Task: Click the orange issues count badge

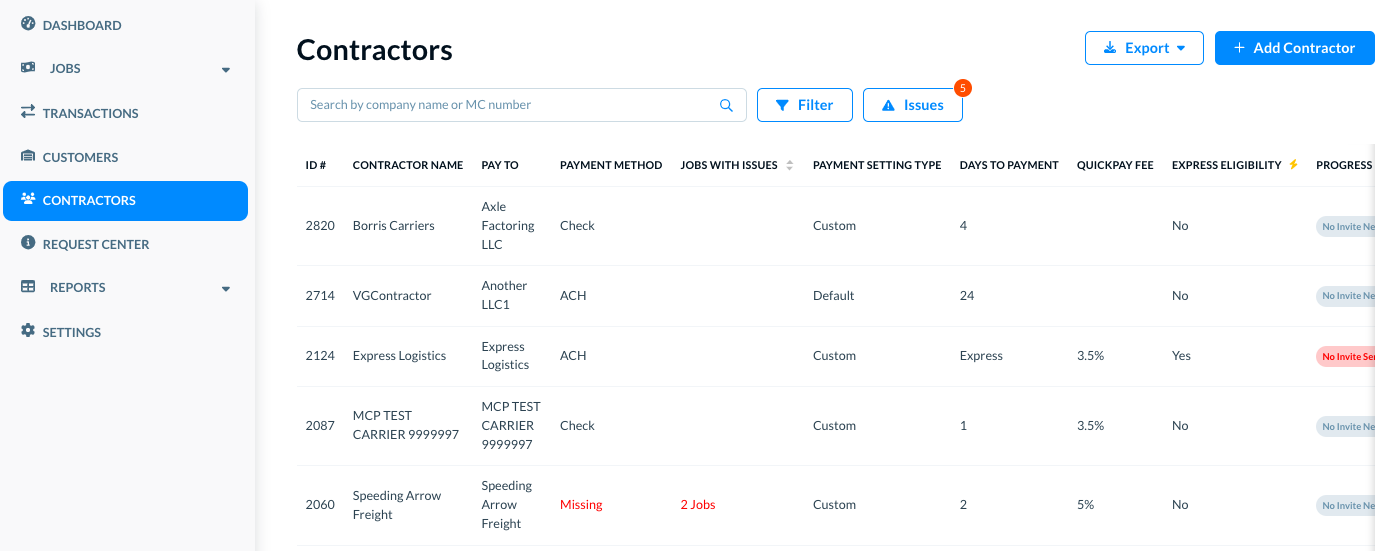Action: (962, 88)
